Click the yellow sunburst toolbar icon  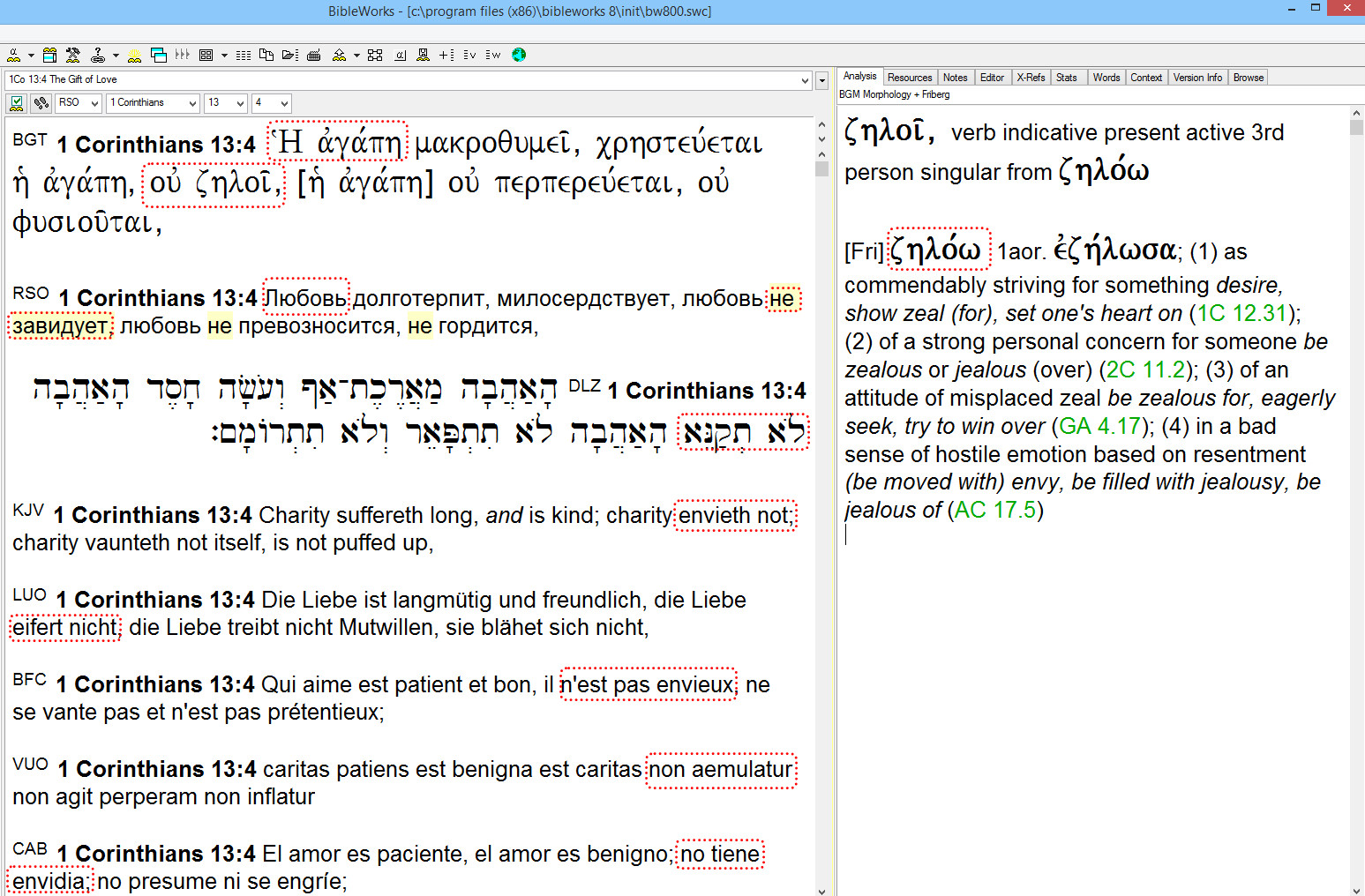click(134, 55)
